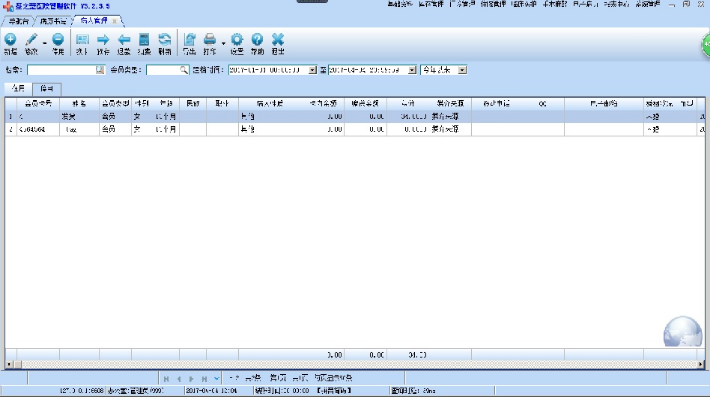Click the 姓名 (name) column header
The image size is (710, 399).
pyautogui.click(x=79, y=104)
